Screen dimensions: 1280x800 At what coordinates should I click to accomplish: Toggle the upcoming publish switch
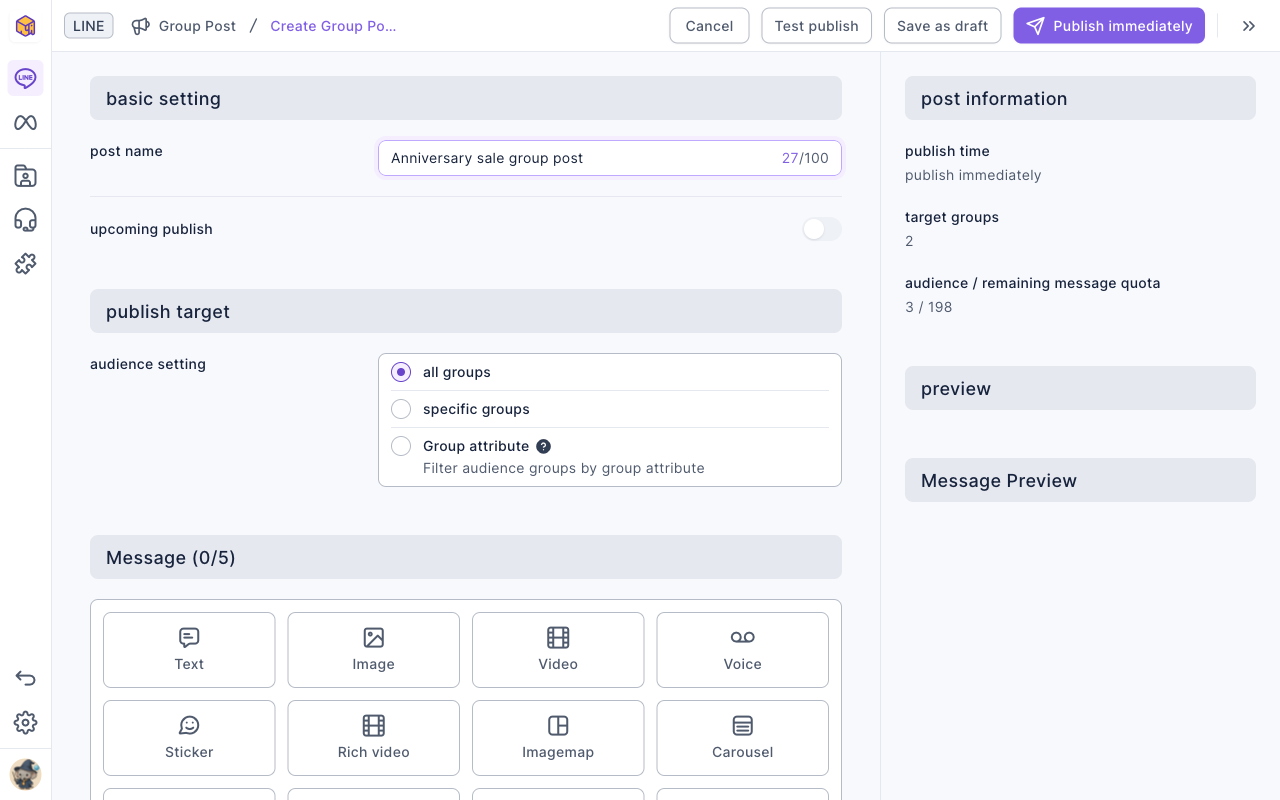pos(822,229)
